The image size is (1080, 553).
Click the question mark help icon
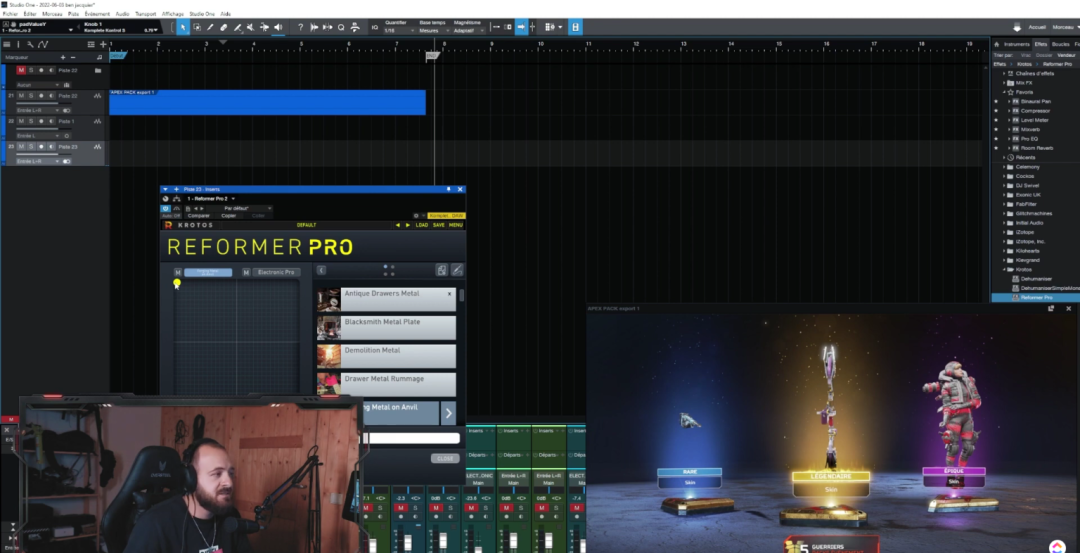300,27
